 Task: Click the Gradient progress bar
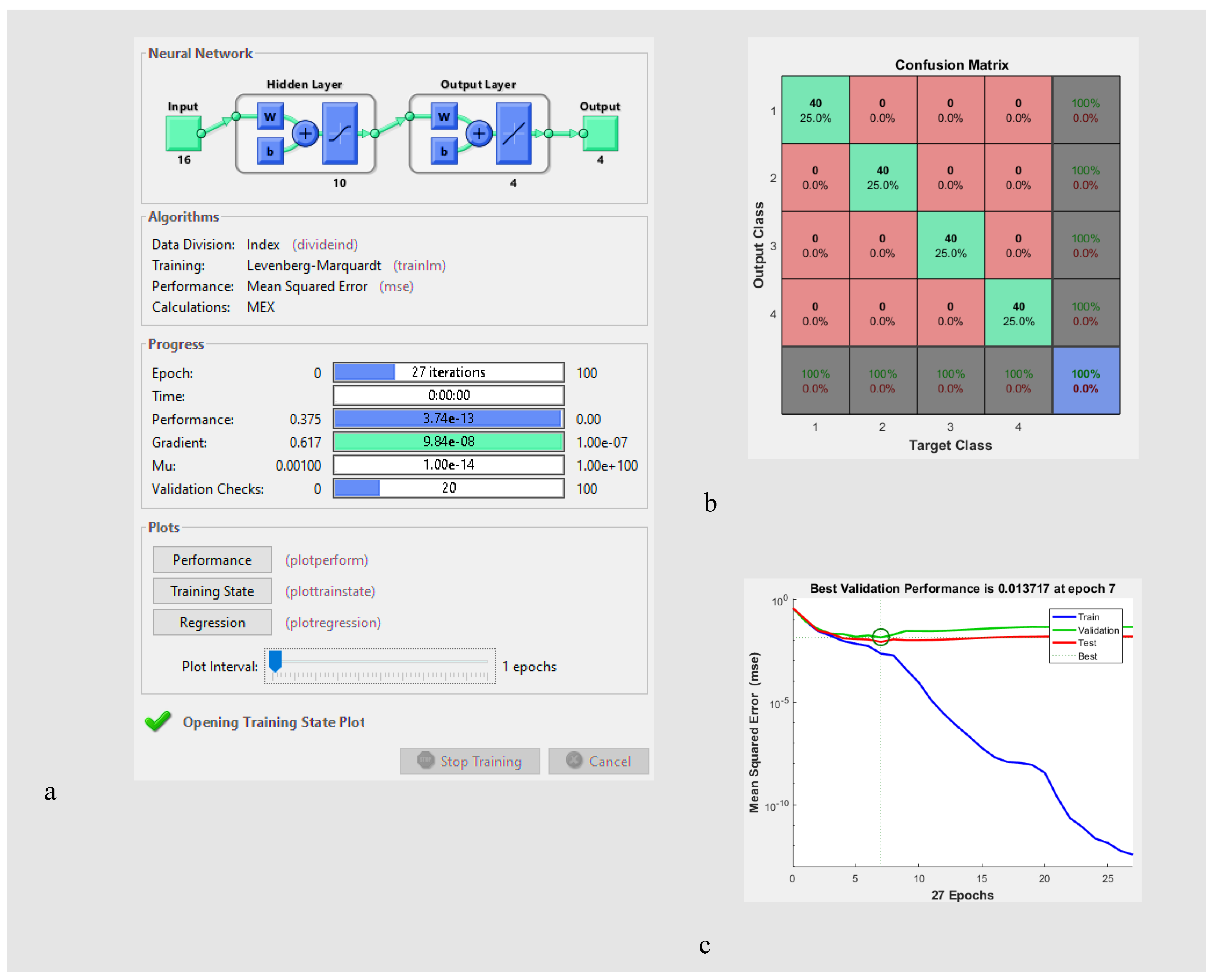point(449,442)
